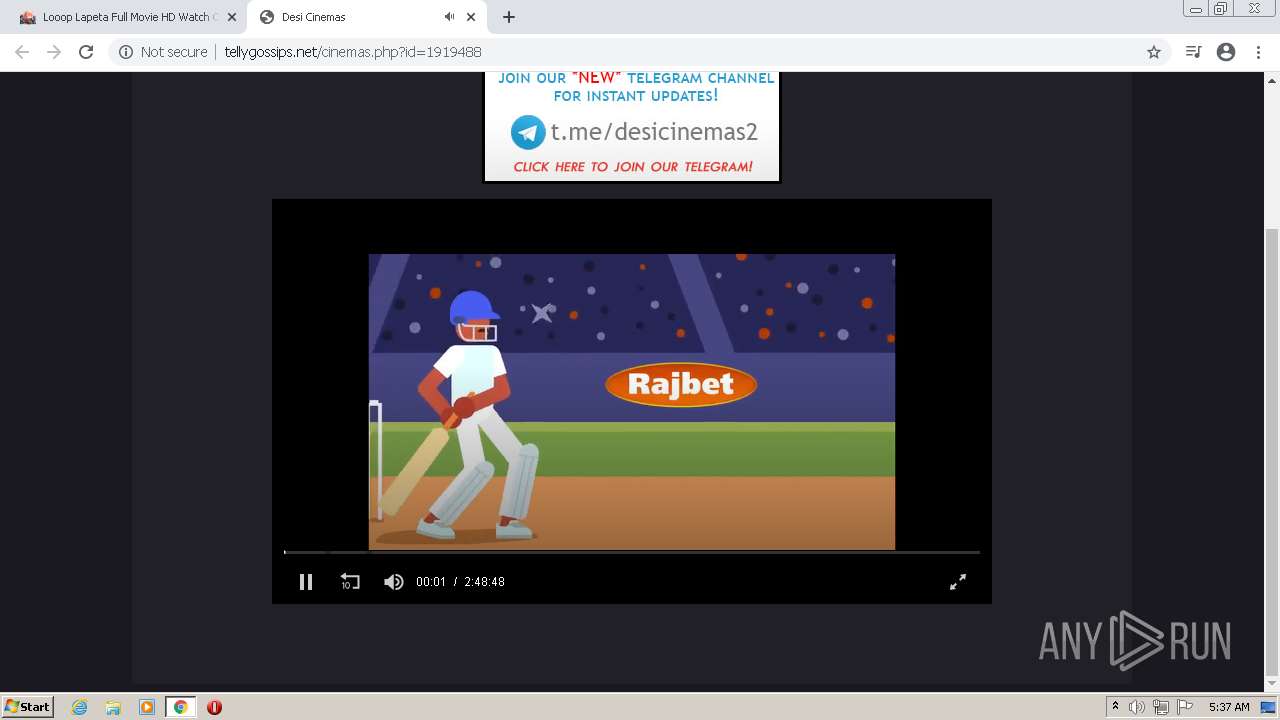
Task: Show hidden system tray icons
Action: 1115,707
